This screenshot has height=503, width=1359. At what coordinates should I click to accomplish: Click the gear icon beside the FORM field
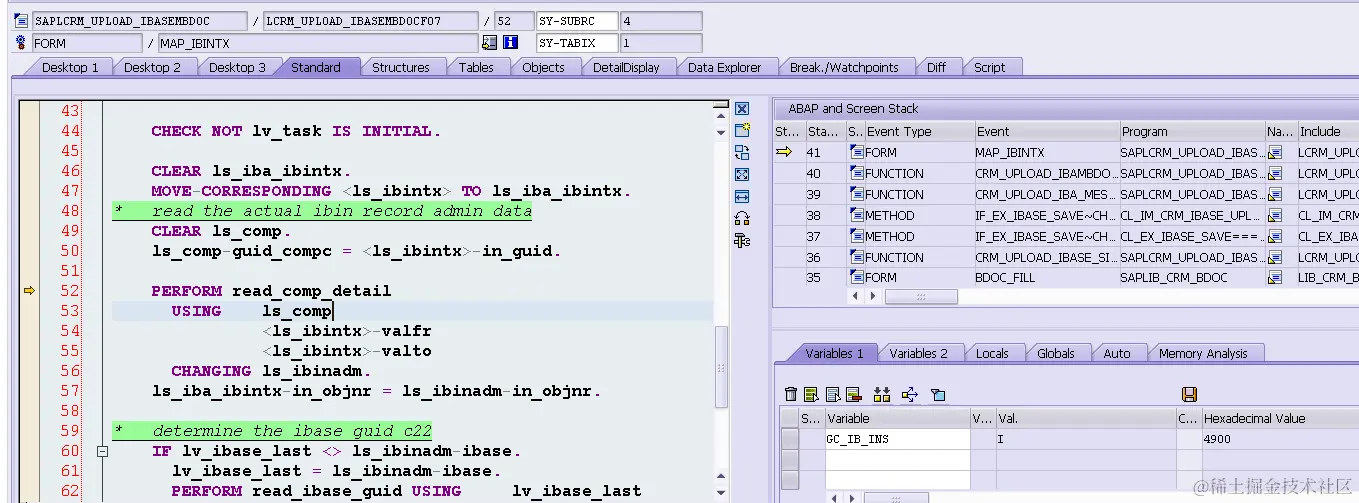click(x=21, y=43)
